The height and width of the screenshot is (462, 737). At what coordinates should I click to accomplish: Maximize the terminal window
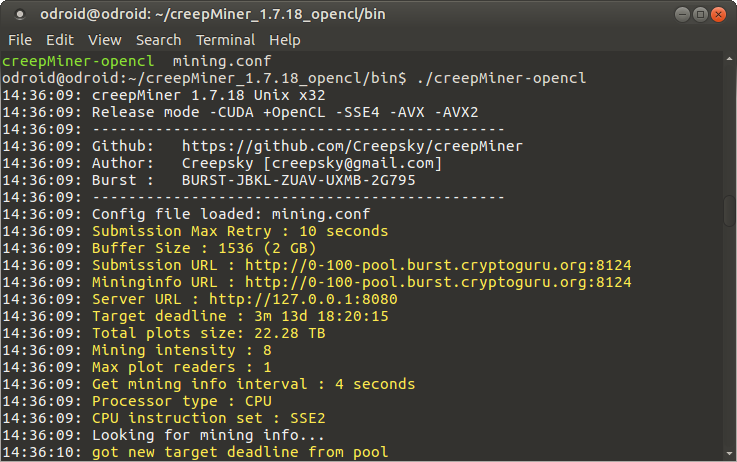(x=700, y=15)
